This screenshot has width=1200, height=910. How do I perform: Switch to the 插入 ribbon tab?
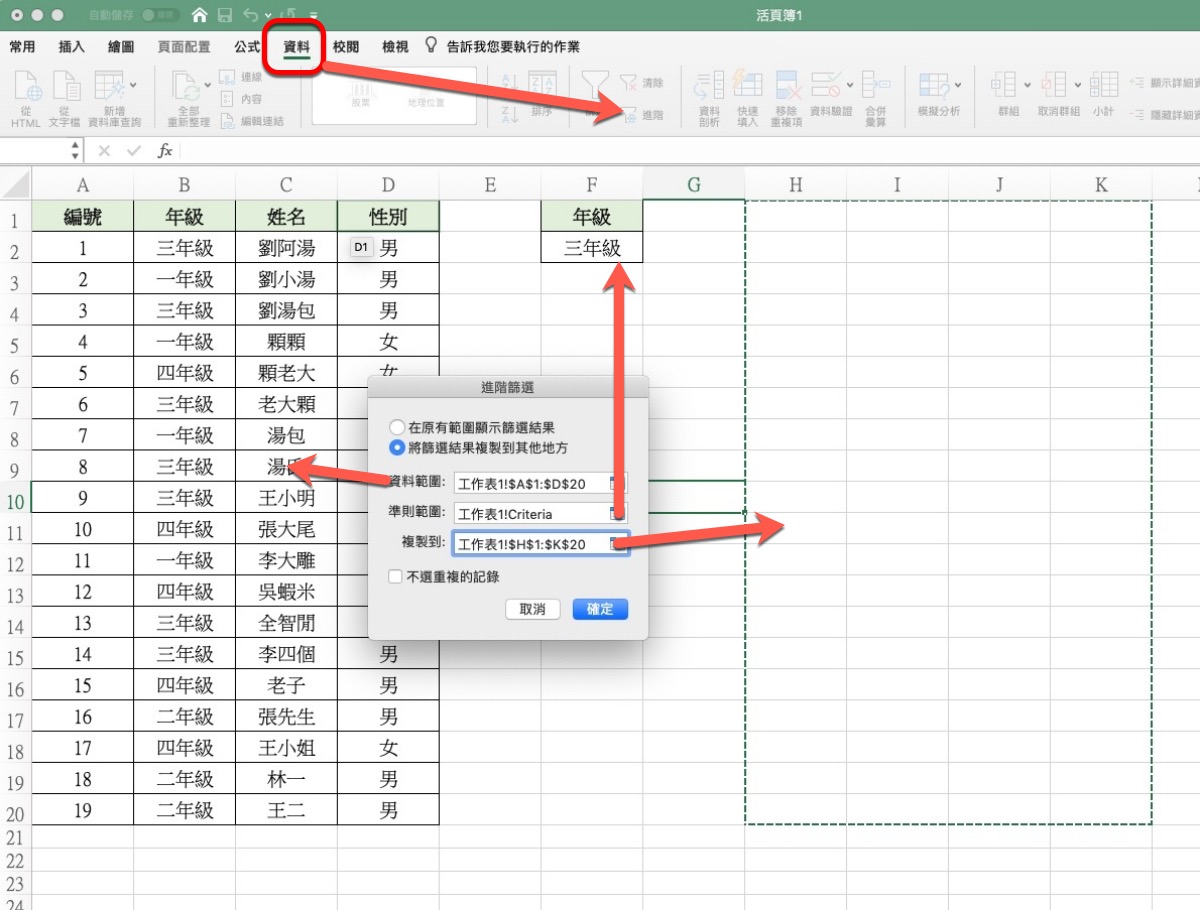(72, 47)
